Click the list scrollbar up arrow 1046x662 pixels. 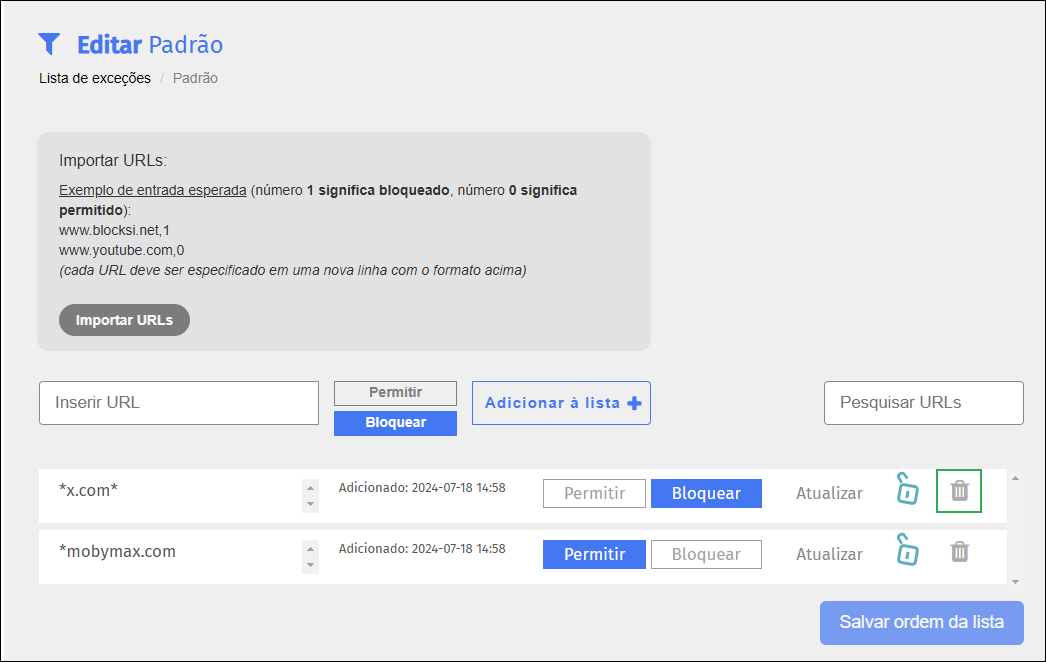pyautogui.click(x=1015, y=478)
